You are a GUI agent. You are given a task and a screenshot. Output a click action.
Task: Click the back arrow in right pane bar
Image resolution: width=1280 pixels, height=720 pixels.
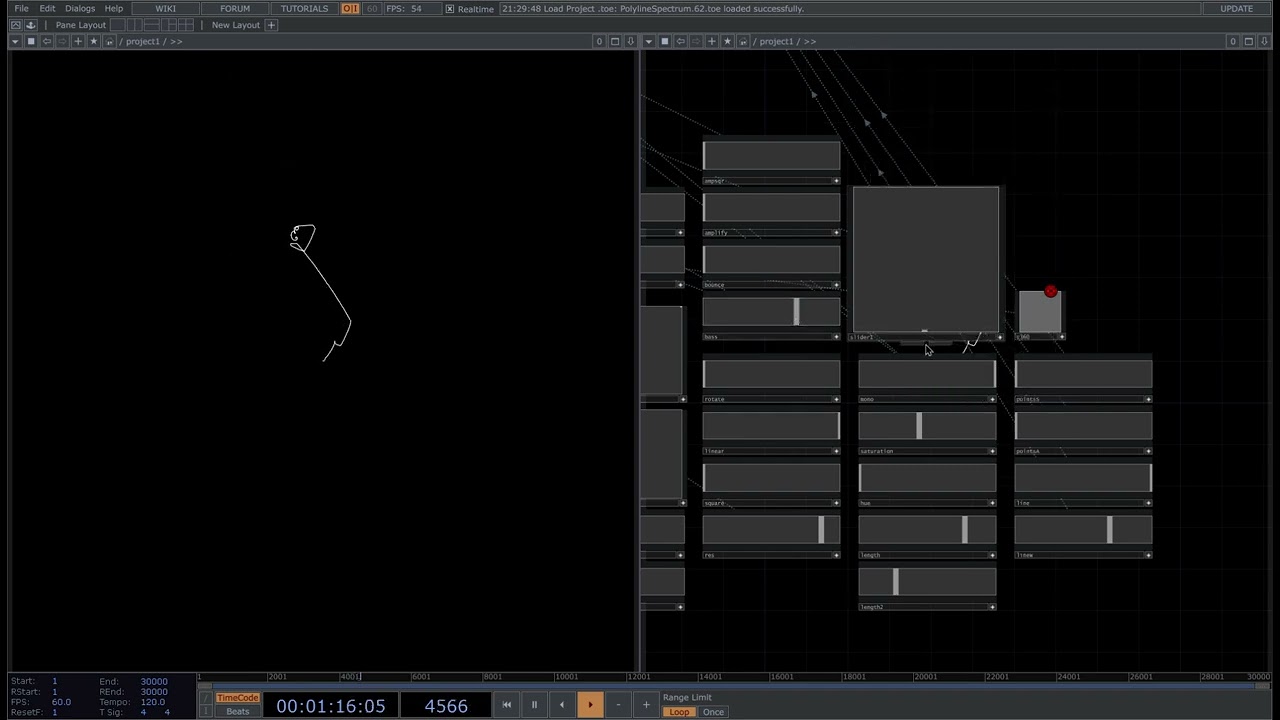point(680,41)
